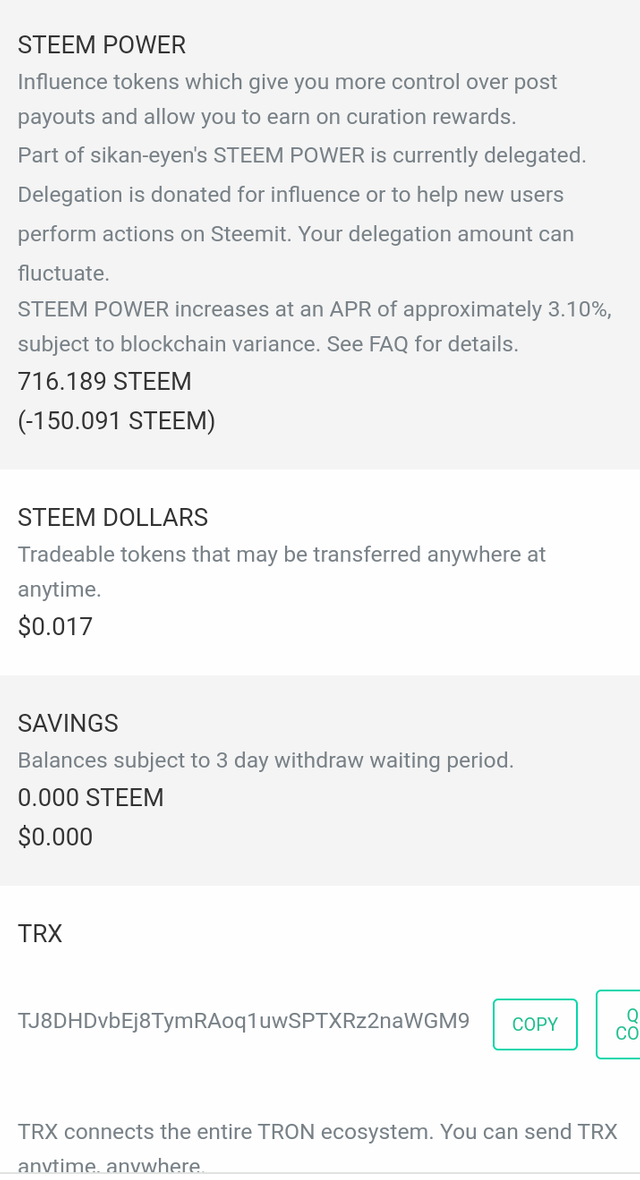This screenshot has height=1180, width=640.
Task: Click the TRX address starting with TJ8DHDvb
Action: point(244,1020)
